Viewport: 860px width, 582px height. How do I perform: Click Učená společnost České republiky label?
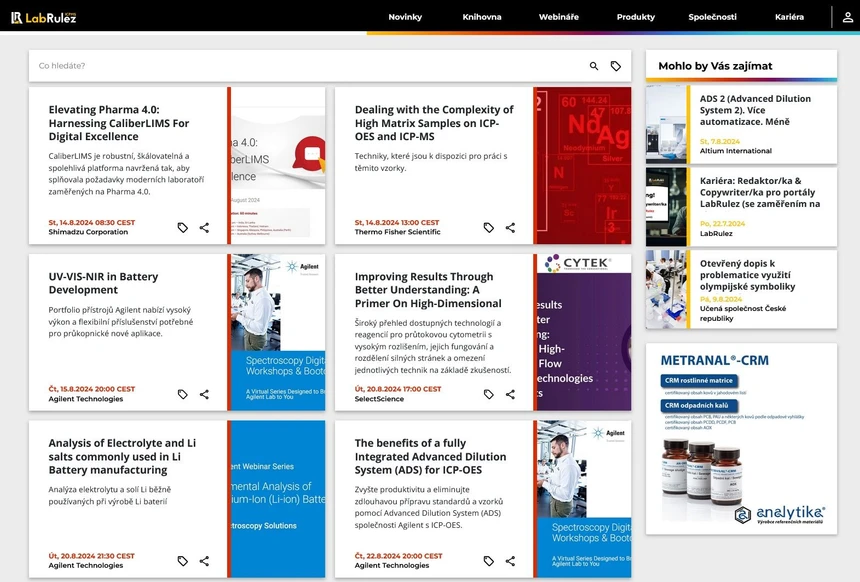point(743,313)
